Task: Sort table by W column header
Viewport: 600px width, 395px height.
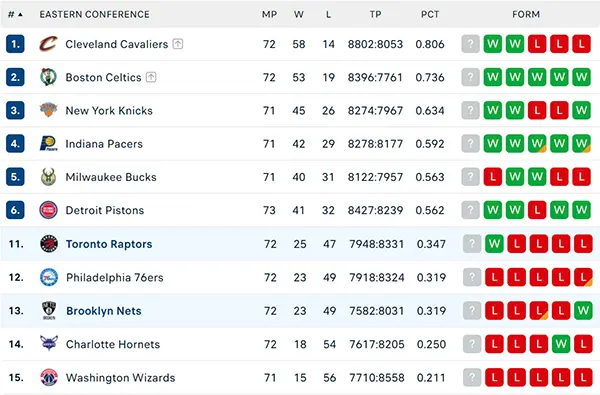Action: 299,15
